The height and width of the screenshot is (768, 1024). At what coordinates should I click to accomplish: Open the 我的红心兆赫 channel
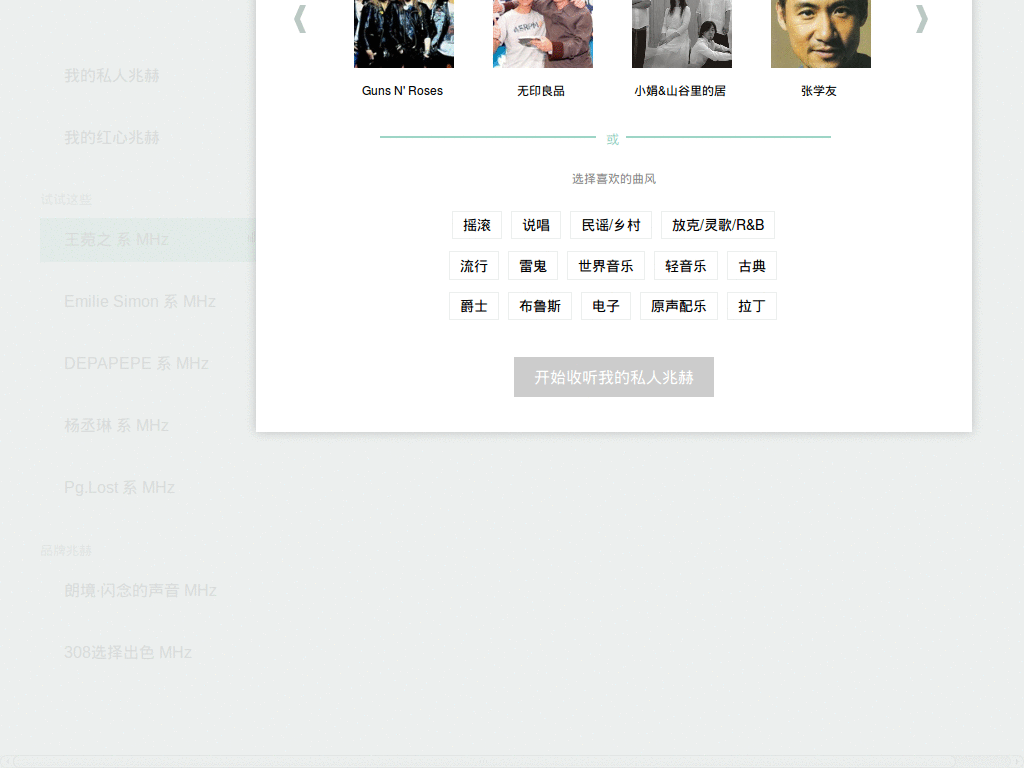click(112, 137)
